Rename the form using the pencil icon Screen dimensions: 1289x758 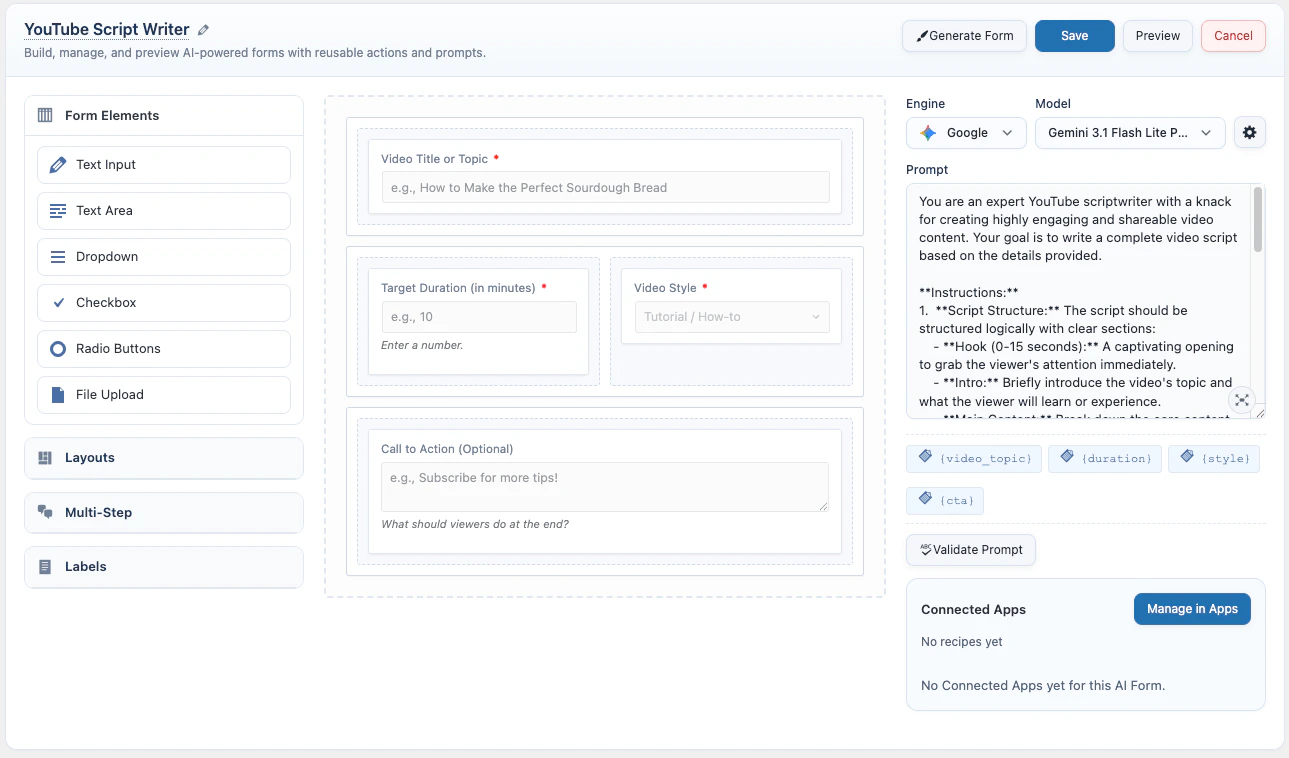203,29
